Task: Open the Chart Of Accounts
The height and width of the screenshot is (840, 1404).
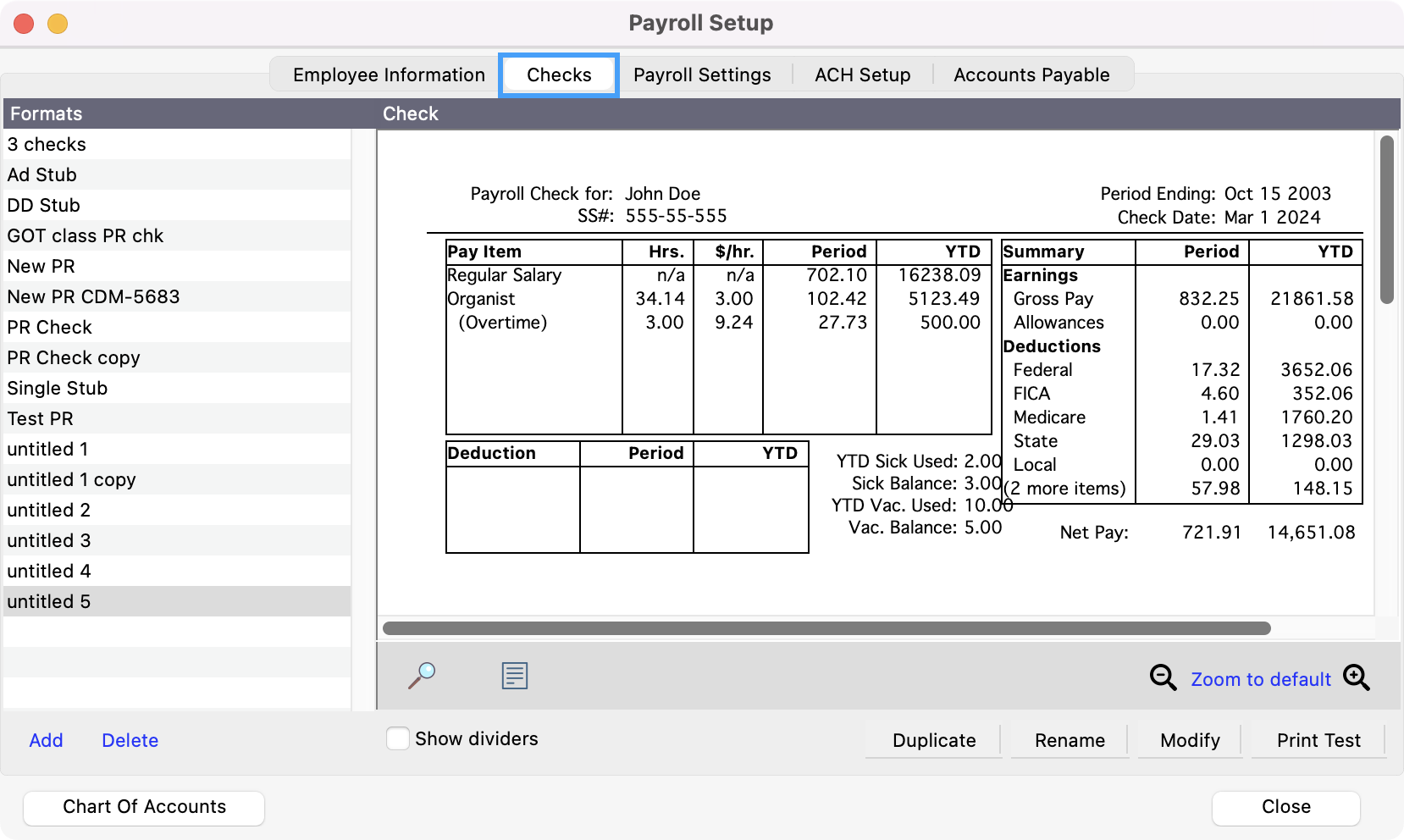Action: click(x=144, y=807)
